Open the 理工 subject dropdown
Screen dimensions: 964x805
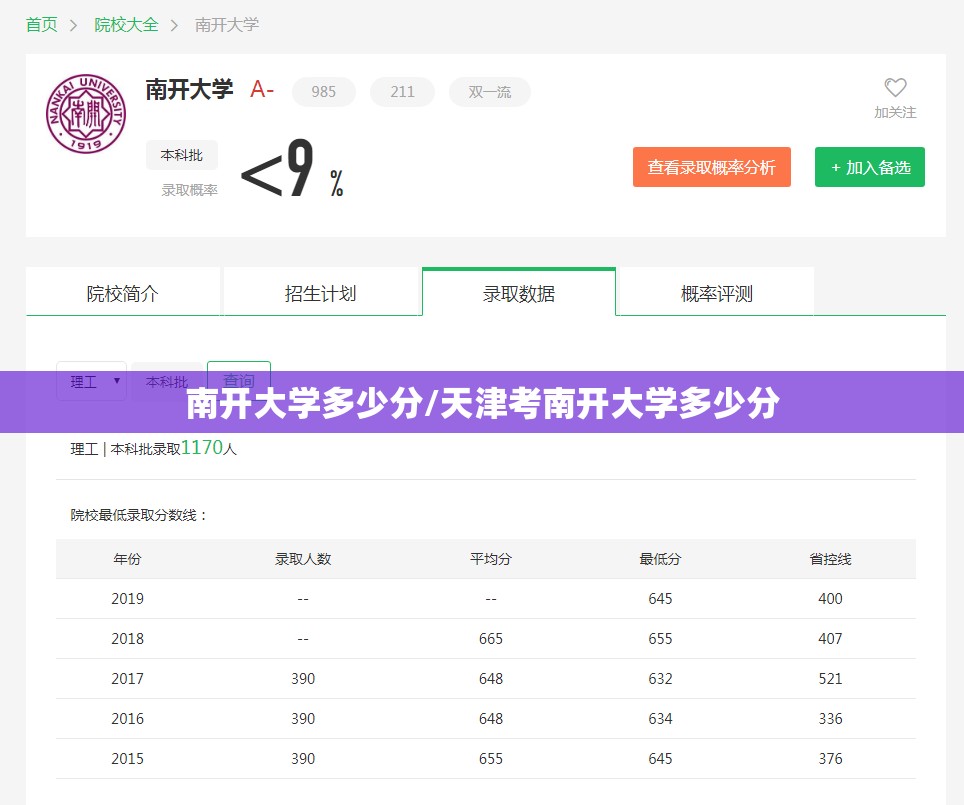[x=92, y=381]
